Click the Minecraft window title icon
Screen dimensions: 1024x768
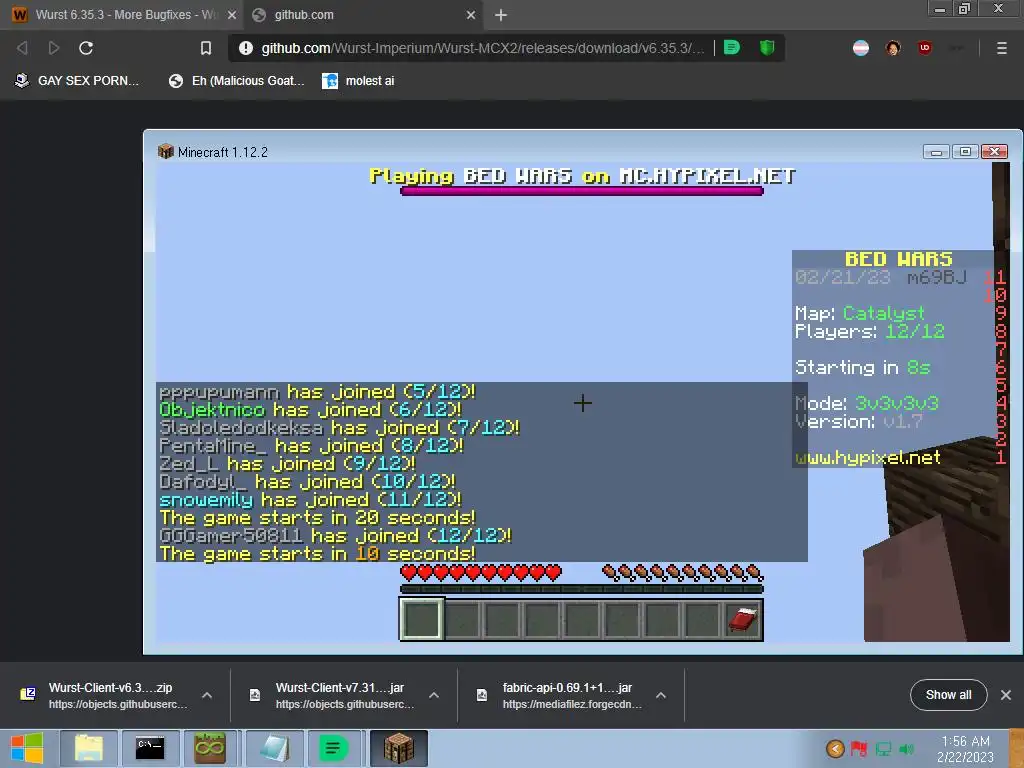coord(165,152)
